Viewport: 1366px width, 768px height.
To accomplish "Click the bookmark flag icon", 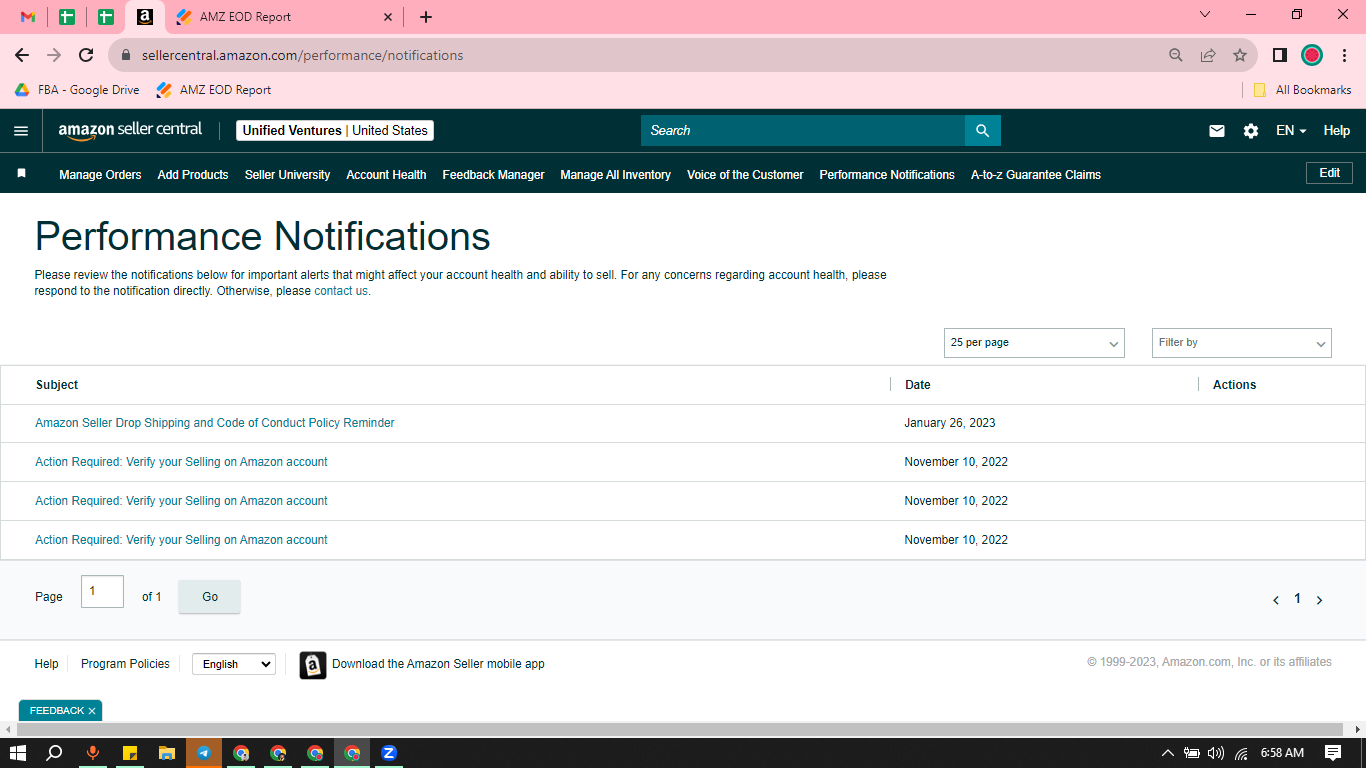I will click(21, 174).
